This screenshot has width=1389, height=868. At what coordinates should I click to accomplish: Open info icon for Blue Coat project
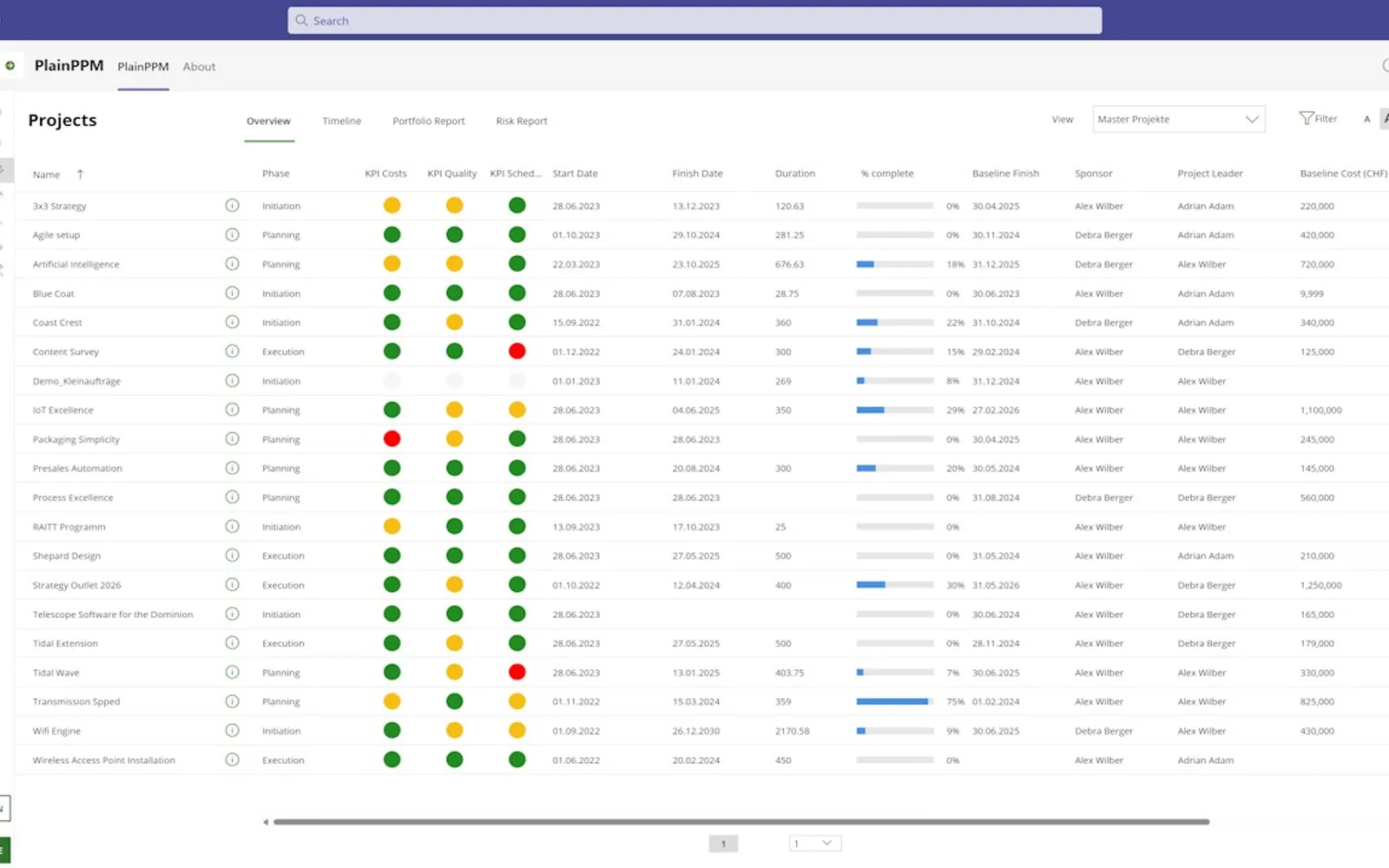click(x=232, y=293)
